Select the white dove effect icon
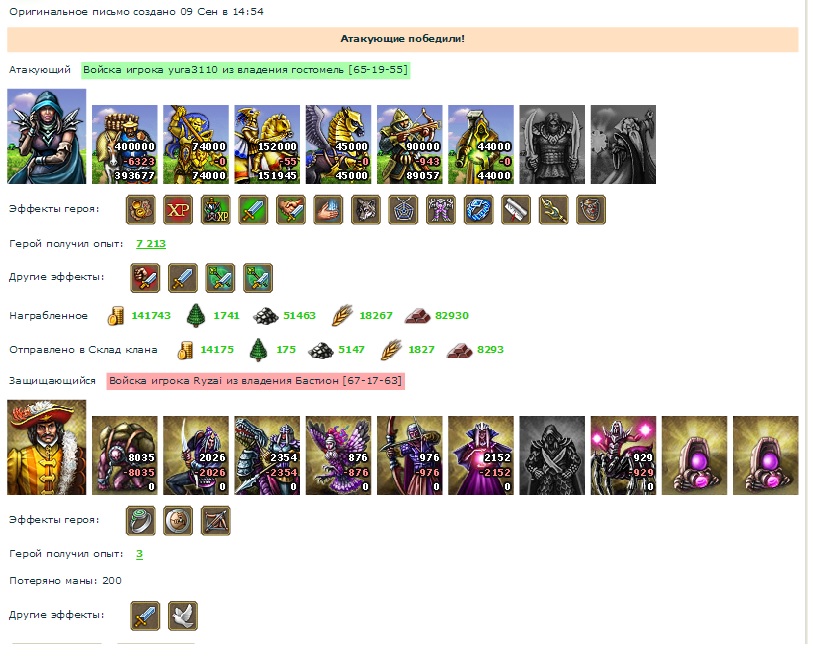The image size is (821, 660). point(183,616)
